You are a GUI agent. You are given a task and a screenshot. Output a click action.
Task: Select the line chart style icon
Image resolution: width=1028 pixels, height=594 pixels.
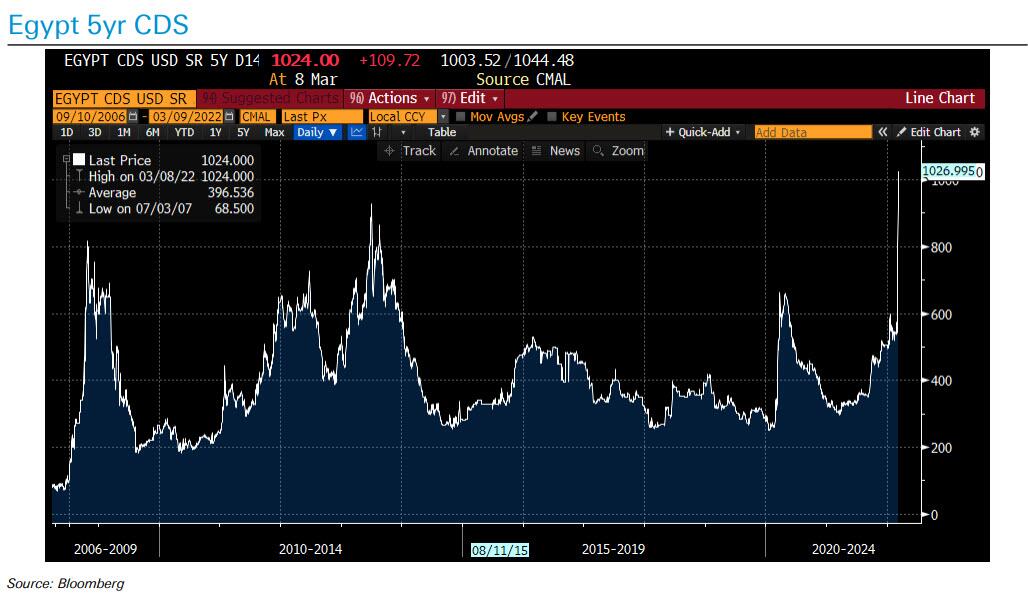357,132
